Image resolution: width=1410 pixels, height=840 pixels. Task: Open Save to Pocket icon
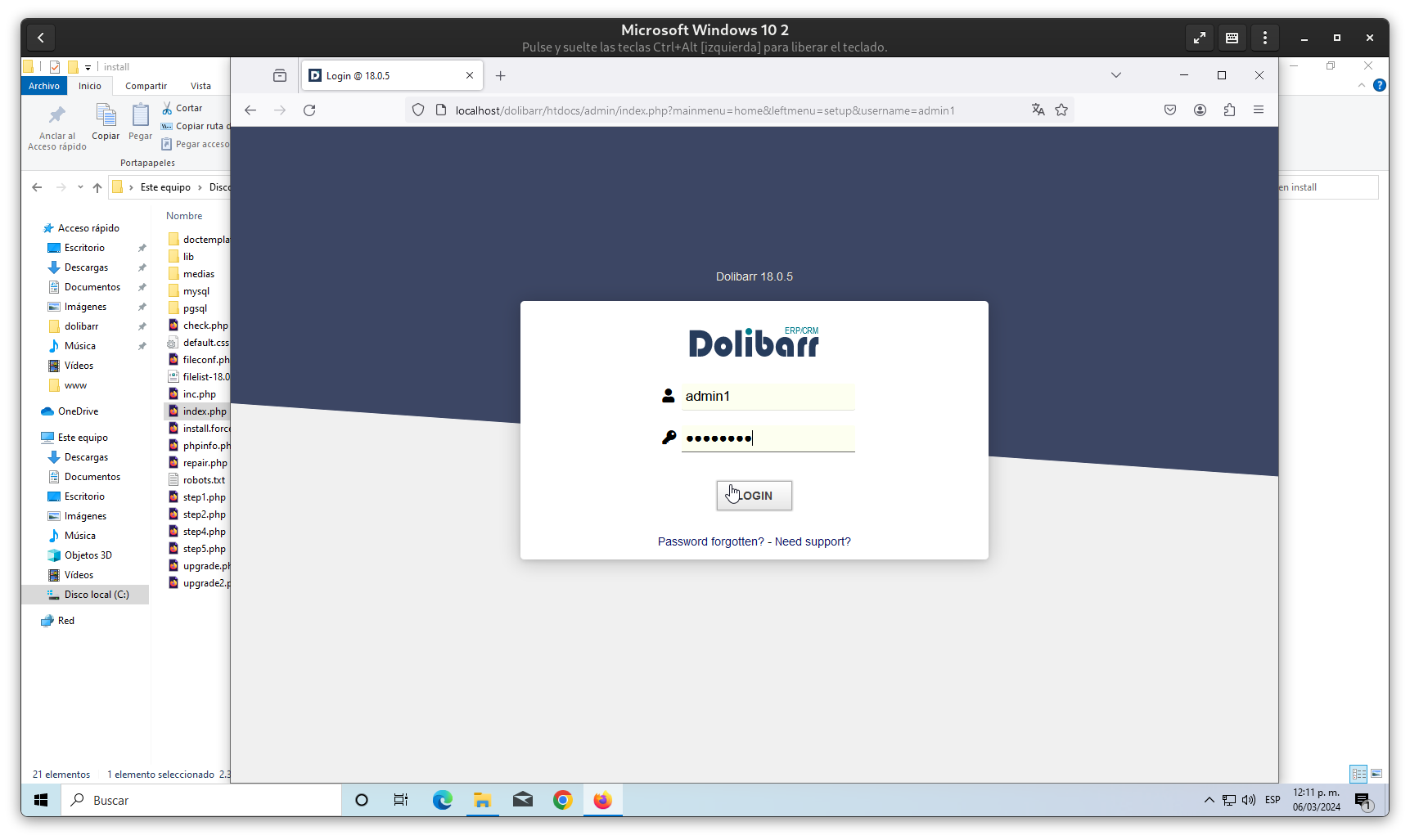[1170, 110]
